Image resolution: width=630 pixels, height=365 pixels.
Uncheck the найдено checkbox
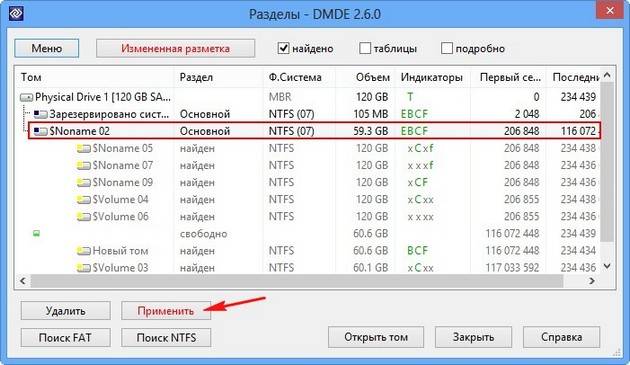[283, 48]
